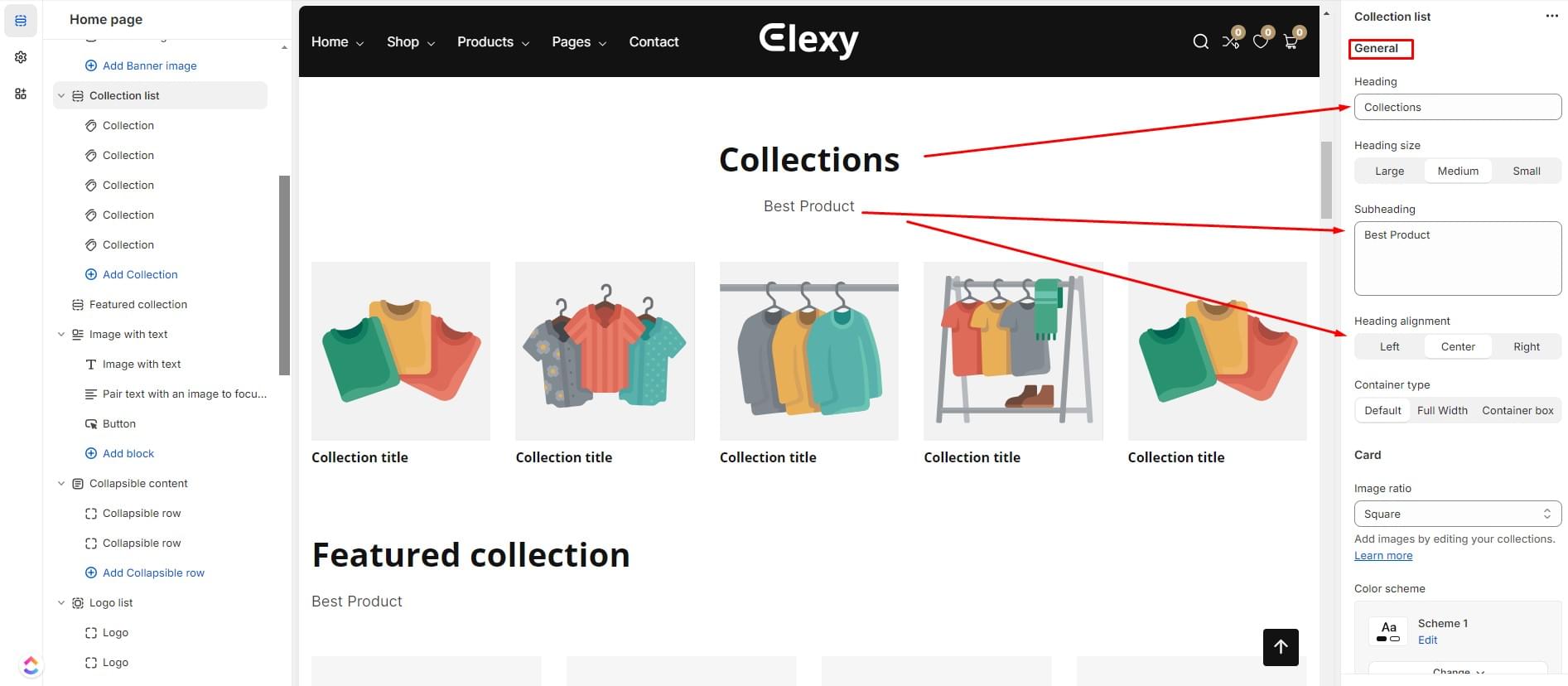This screenshot has width=1568, height=686.
Task: Open the app embeds icon in left rail
Action: (21, 94)
